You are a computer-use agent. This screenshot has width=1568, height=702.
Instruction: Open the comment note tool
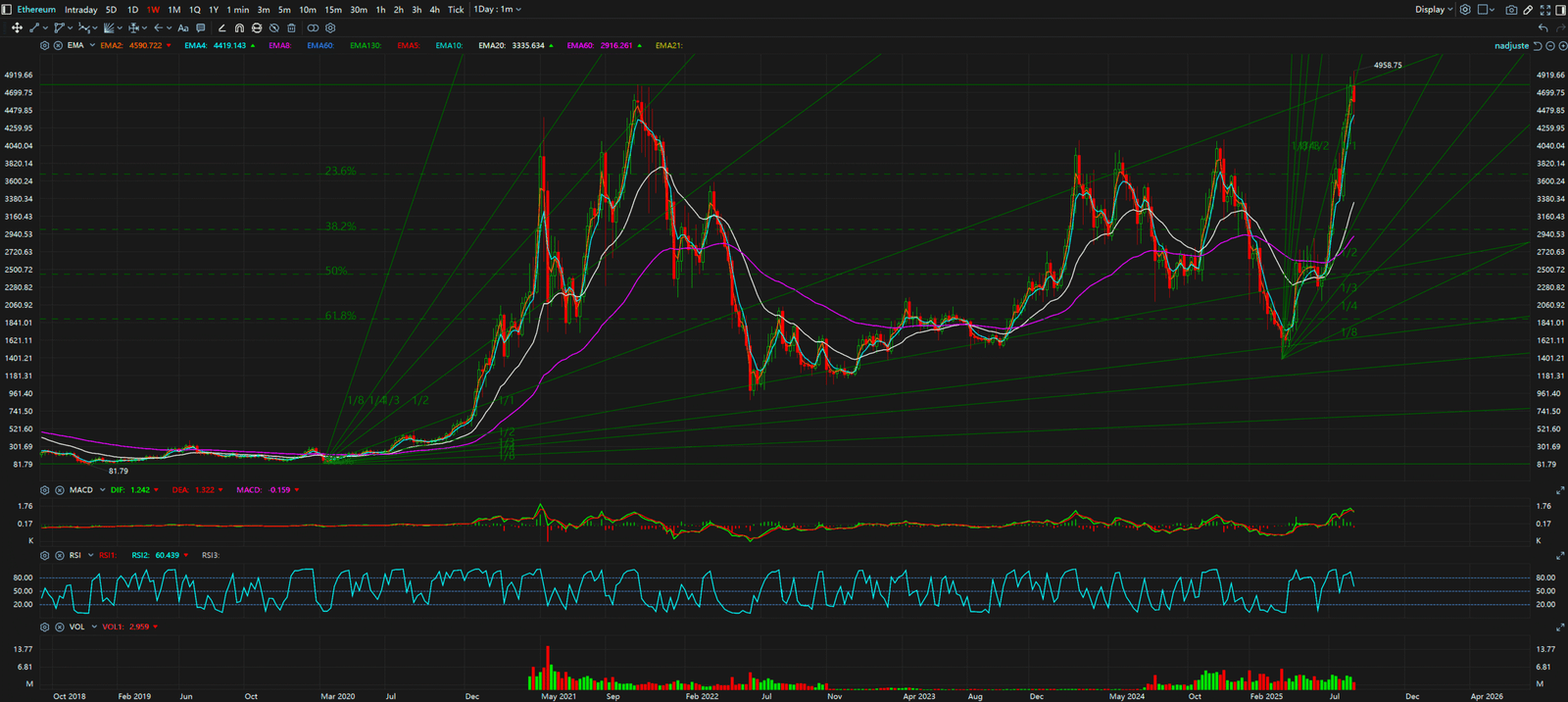click(x=201, y=28)
